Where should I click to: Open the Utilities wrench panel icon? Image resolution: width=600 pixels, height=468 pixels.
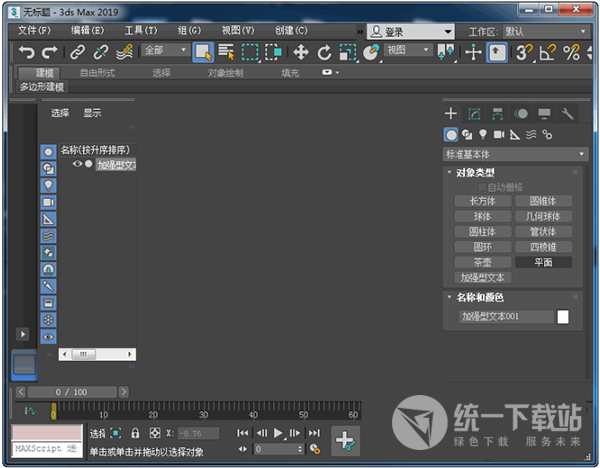(567, 114)
